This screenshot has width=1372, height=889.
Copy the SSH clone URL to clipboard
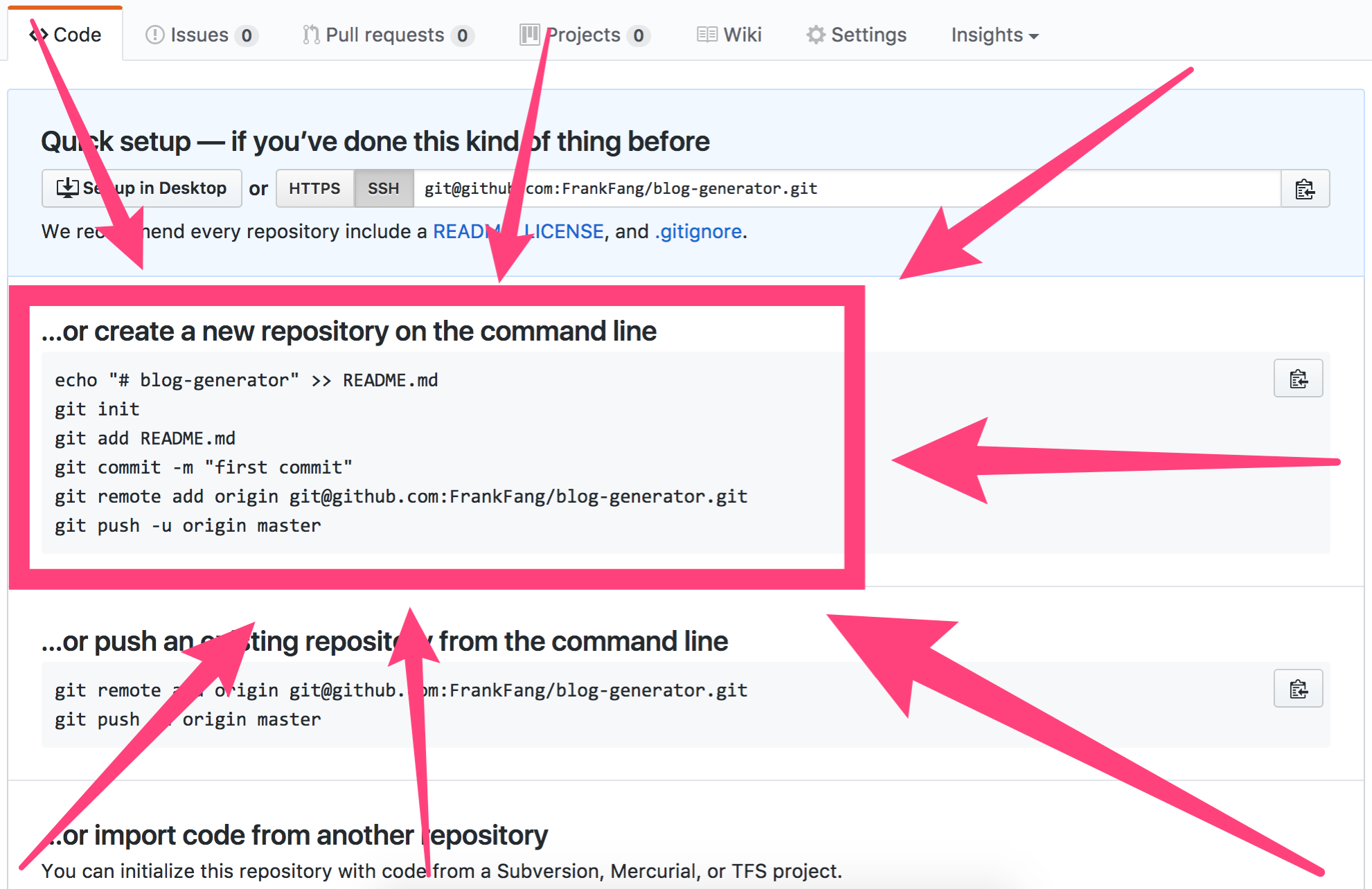point(1305,188)
